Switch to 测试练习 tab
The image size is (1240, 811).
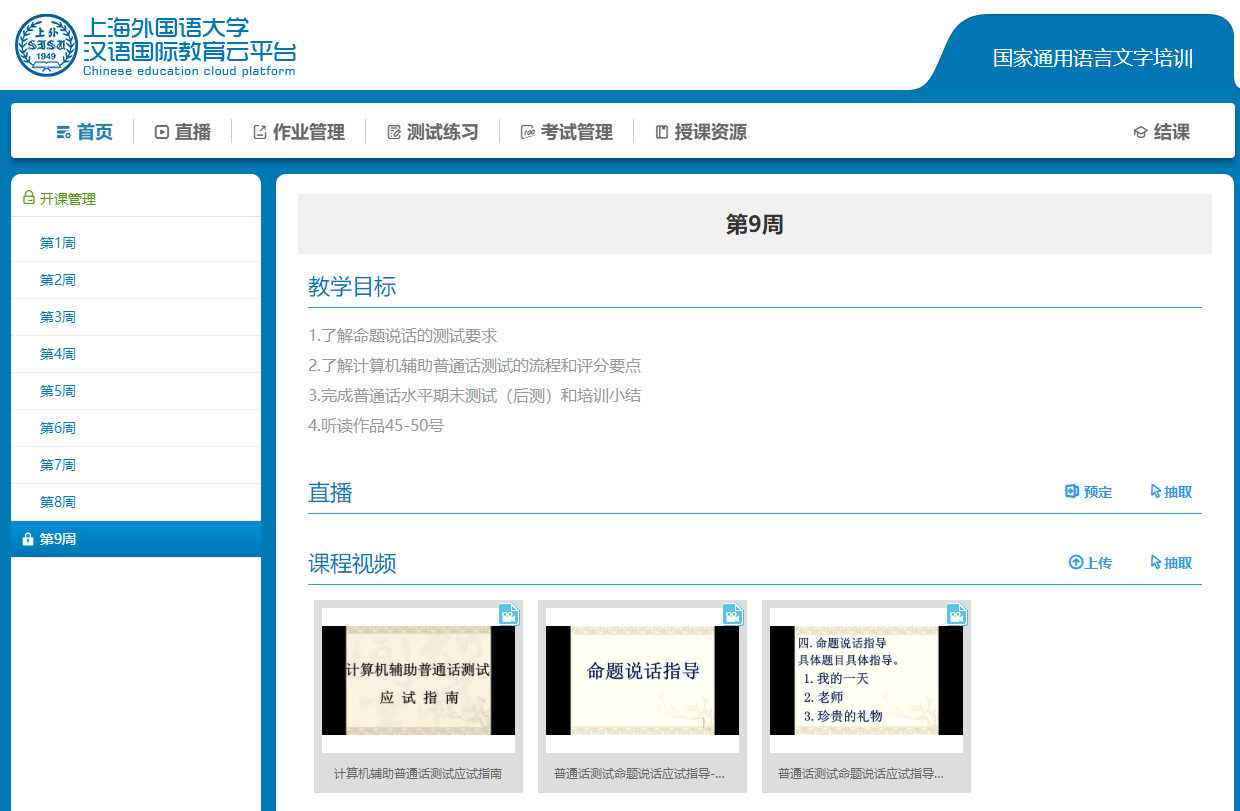click(x=432, y=132)
